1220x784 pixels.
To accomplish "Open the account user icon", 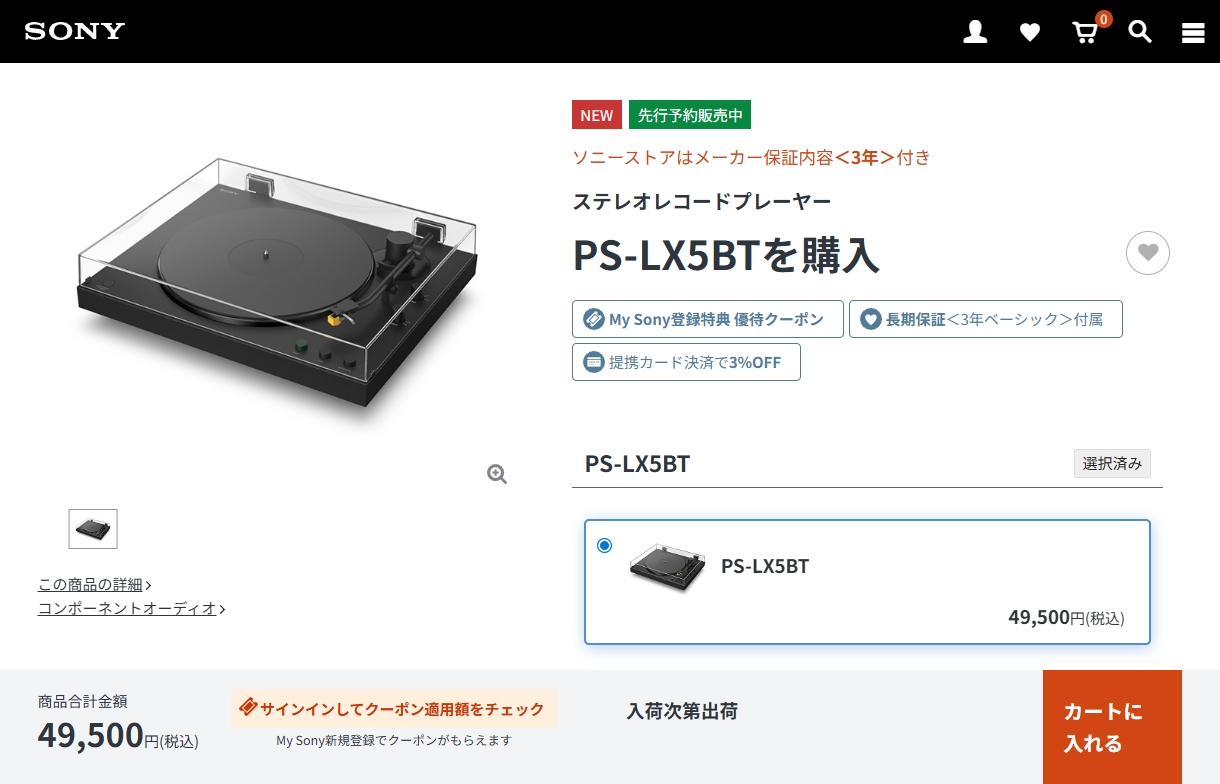I will (x=975, y=32).
